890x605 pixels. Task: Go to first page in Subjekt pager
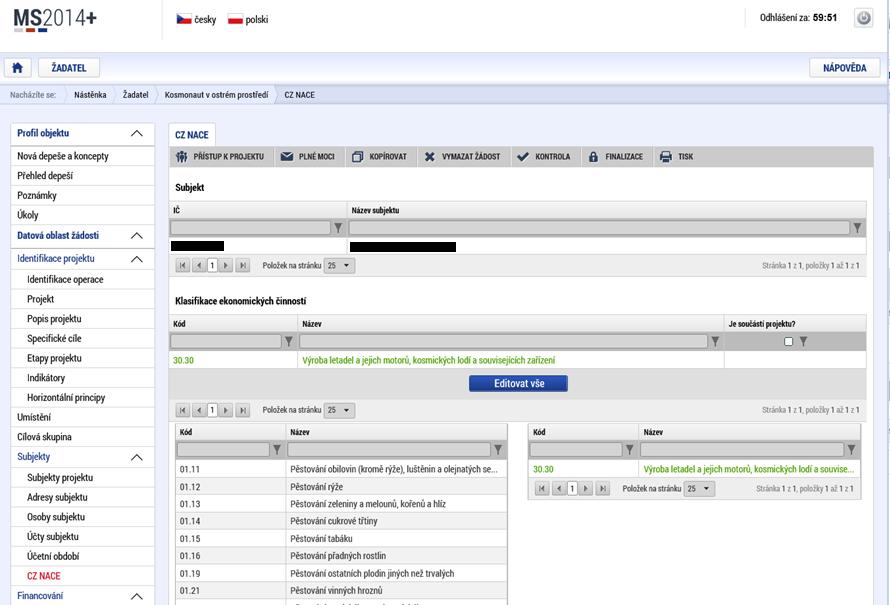(183, 265)
